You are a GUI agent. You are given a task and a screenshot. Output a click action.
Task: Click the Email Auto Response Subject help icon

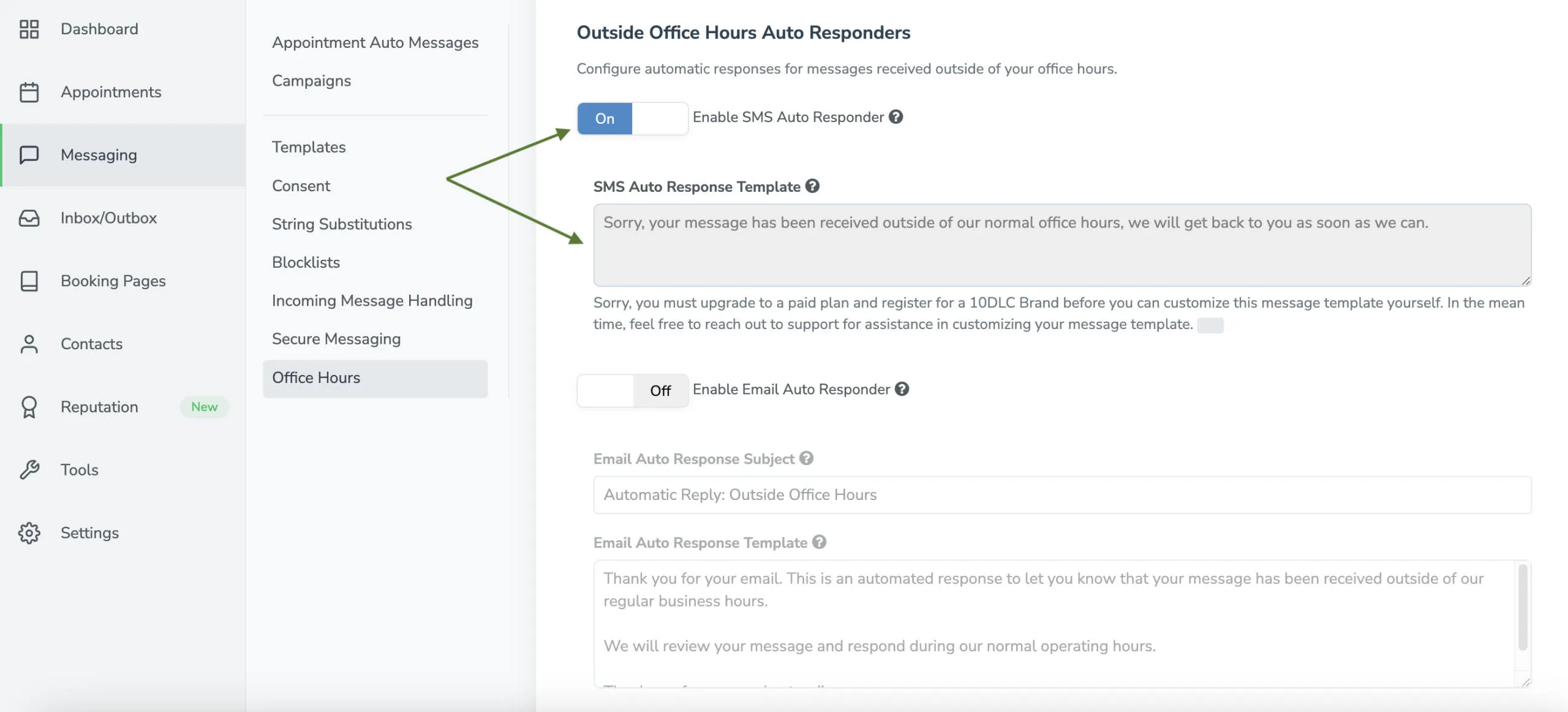tap(806, 458)
